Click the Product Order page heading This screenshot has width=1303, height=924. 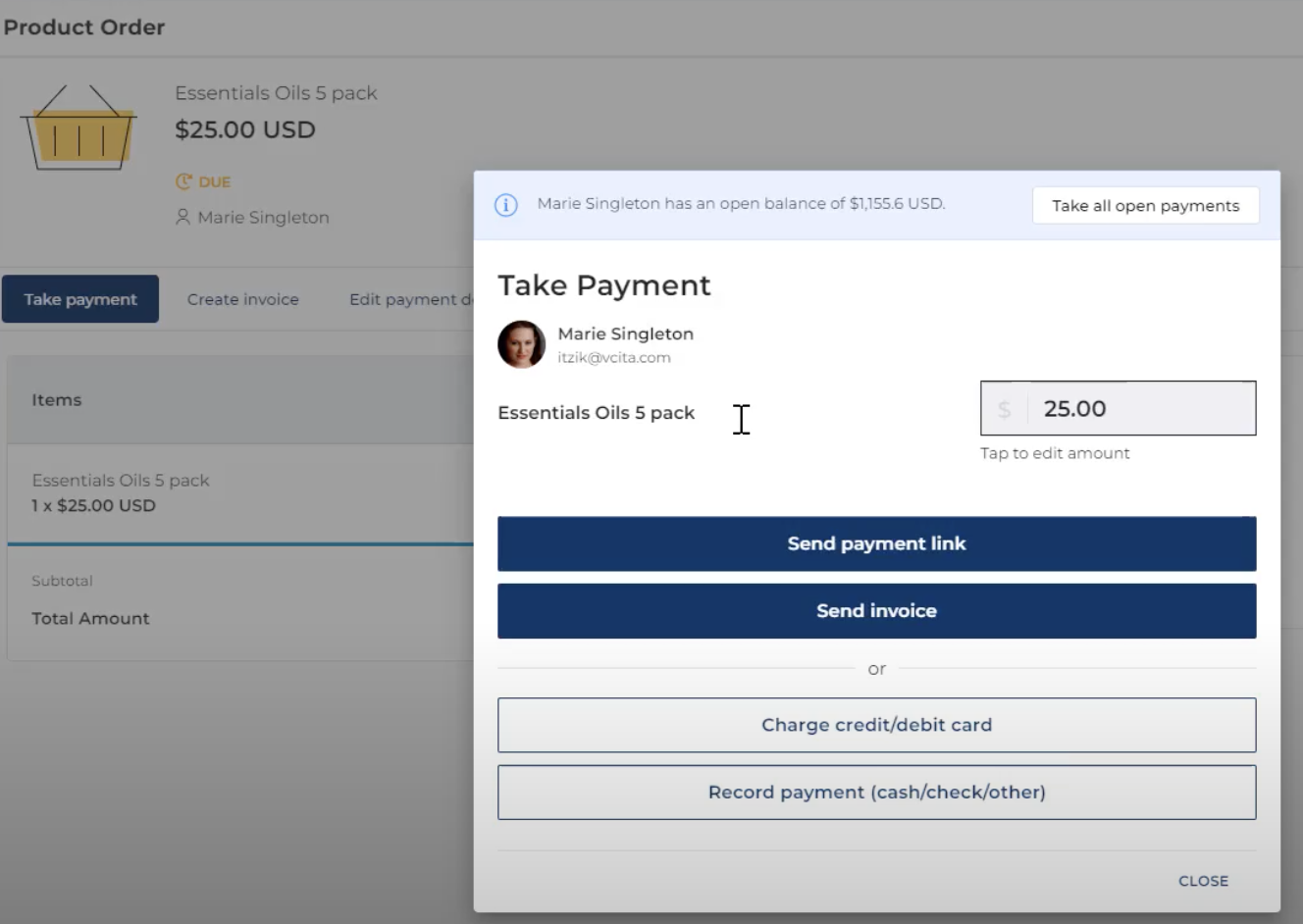84,27
